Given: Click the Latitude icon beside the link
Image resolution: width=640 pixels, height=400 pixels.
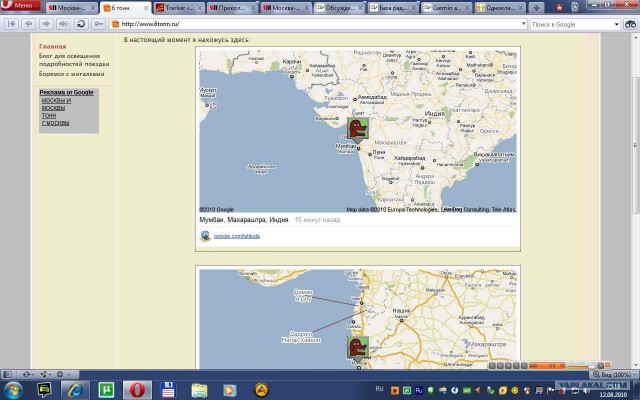Looking at the screenshot, I should (205, 236).
